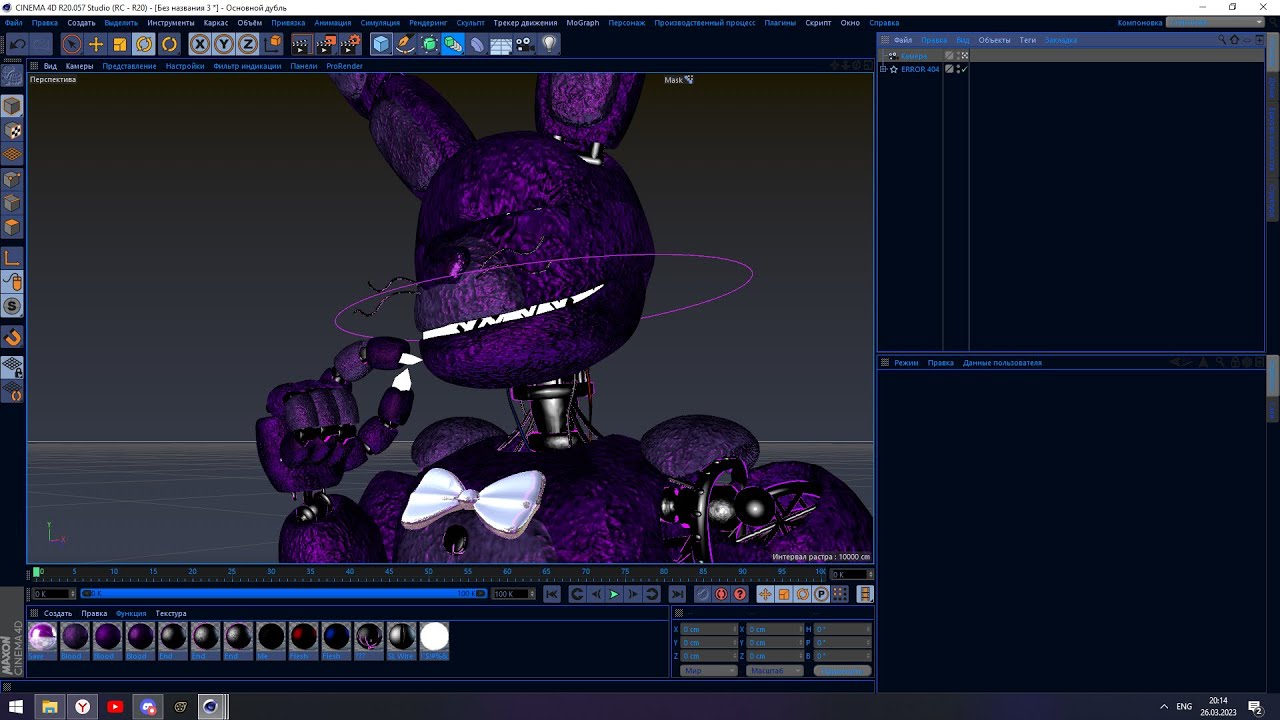Image resolution: width=1280 pixels, height=720 pixels.
Task: Select the Live Selection arrow tool
Action: (71, 44)
